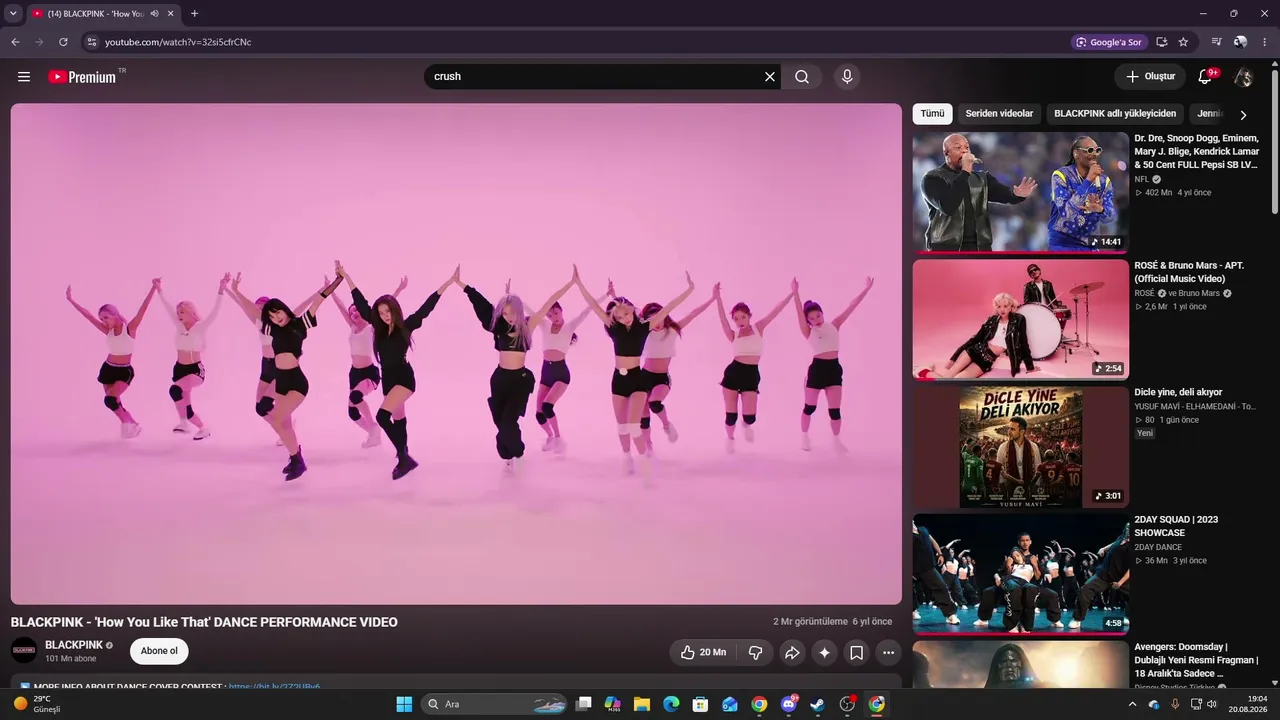
Task: Open the sparkle Ask button below video
Action: click(x=824, y=653)
